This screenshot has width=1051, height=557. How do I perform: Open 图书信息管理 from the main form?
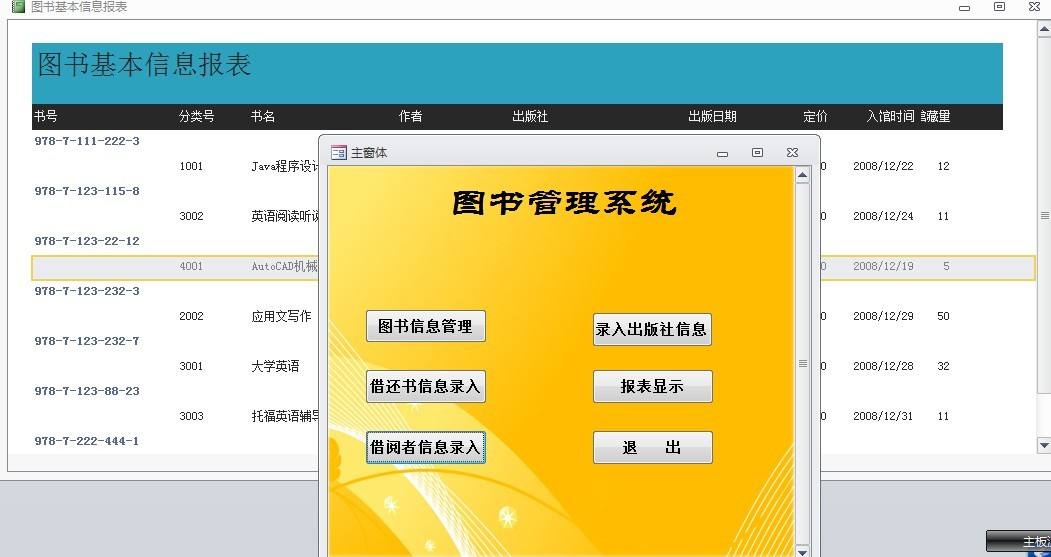[426, 326]
